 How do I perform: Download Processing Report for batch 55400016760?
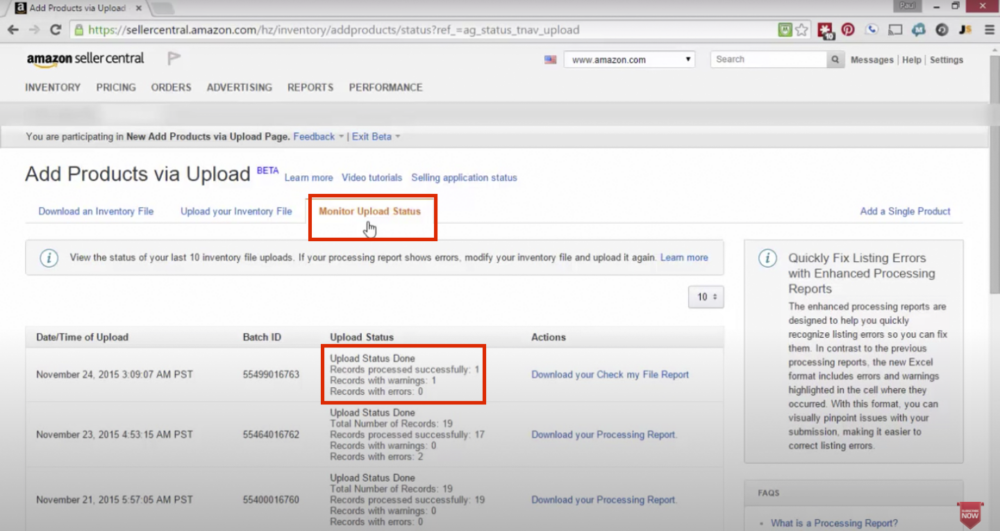604,500
